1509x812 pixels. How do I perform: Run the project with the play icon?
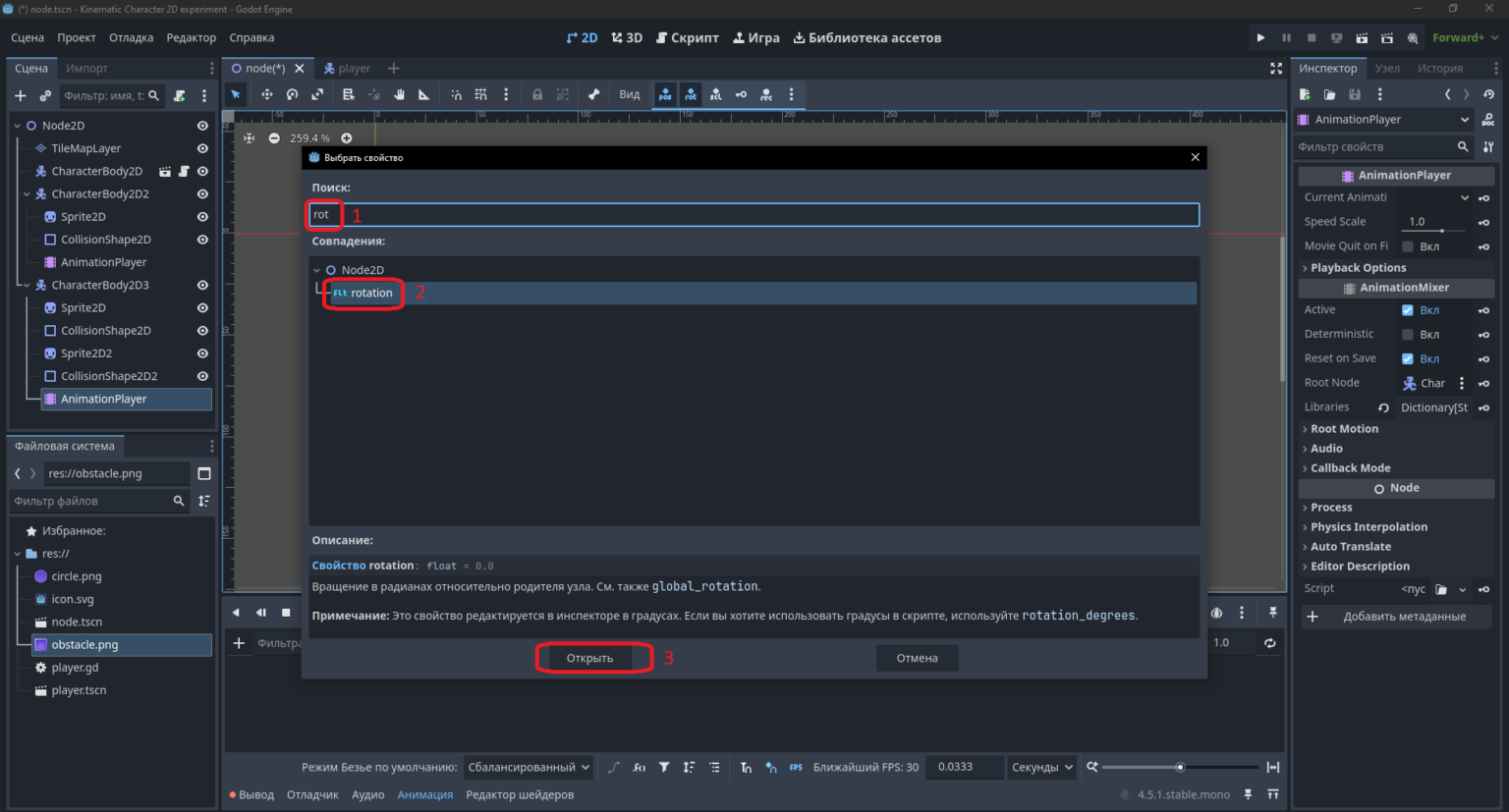(1260, 37)
